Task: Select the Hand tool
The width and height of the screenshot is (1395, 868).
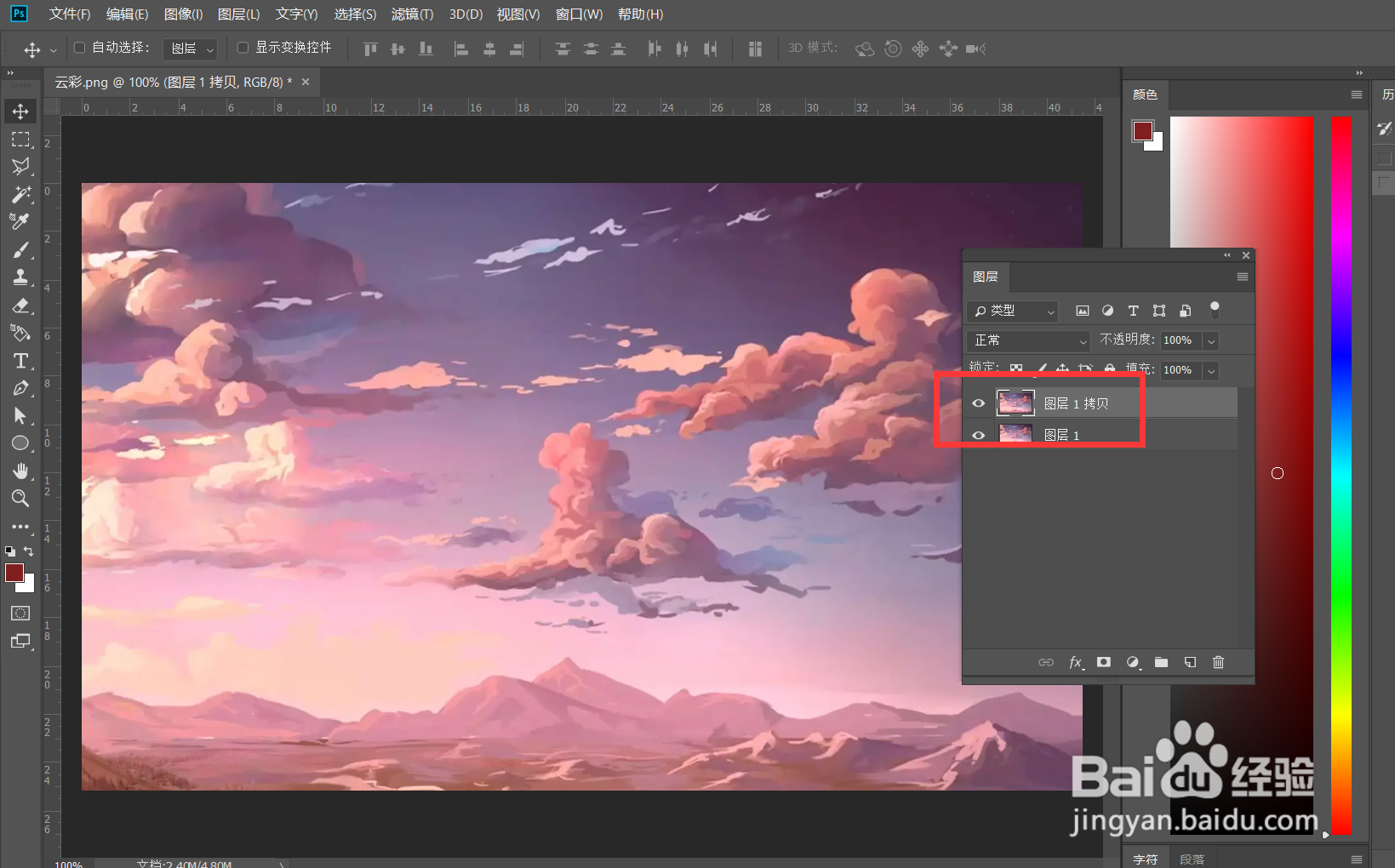Action: click(20, 471)
